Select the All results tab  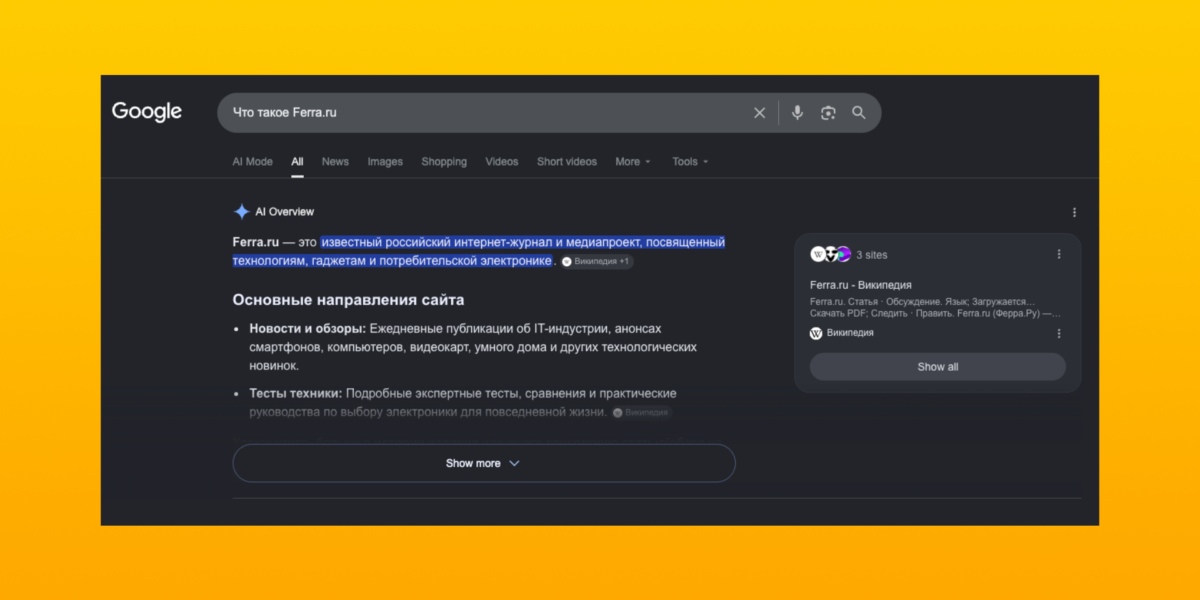297,161
